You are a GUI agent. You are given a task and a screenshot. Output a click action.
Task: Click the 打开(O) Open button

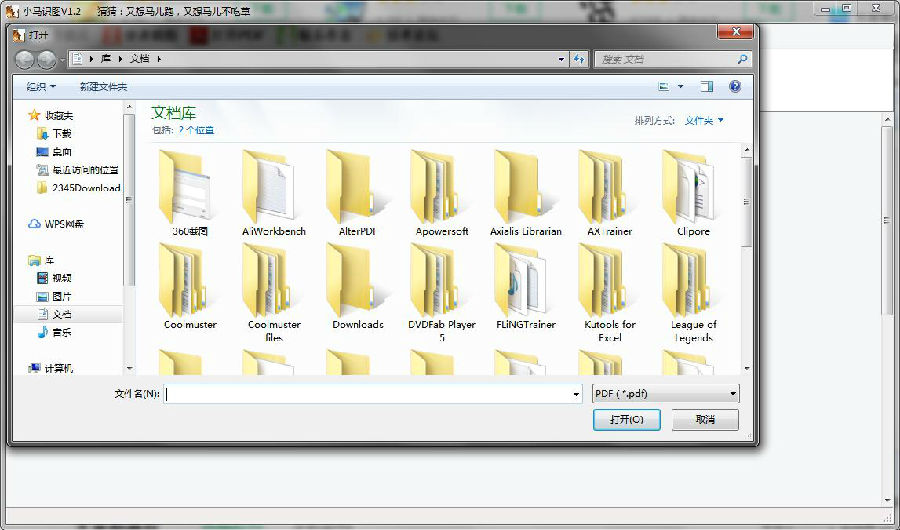click(626, 420)
